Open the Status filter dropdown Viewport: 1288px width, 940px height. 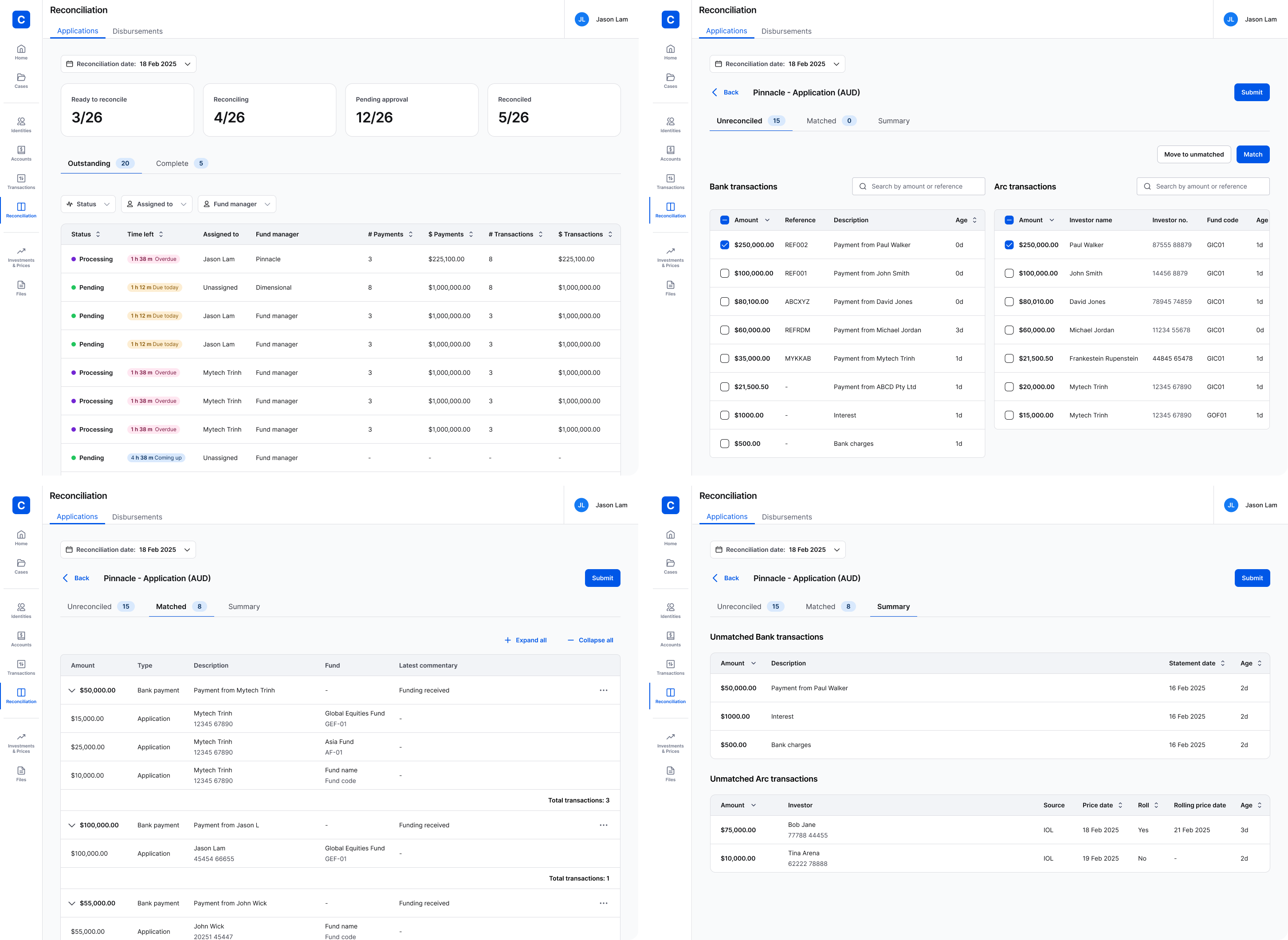pos(88,204)
